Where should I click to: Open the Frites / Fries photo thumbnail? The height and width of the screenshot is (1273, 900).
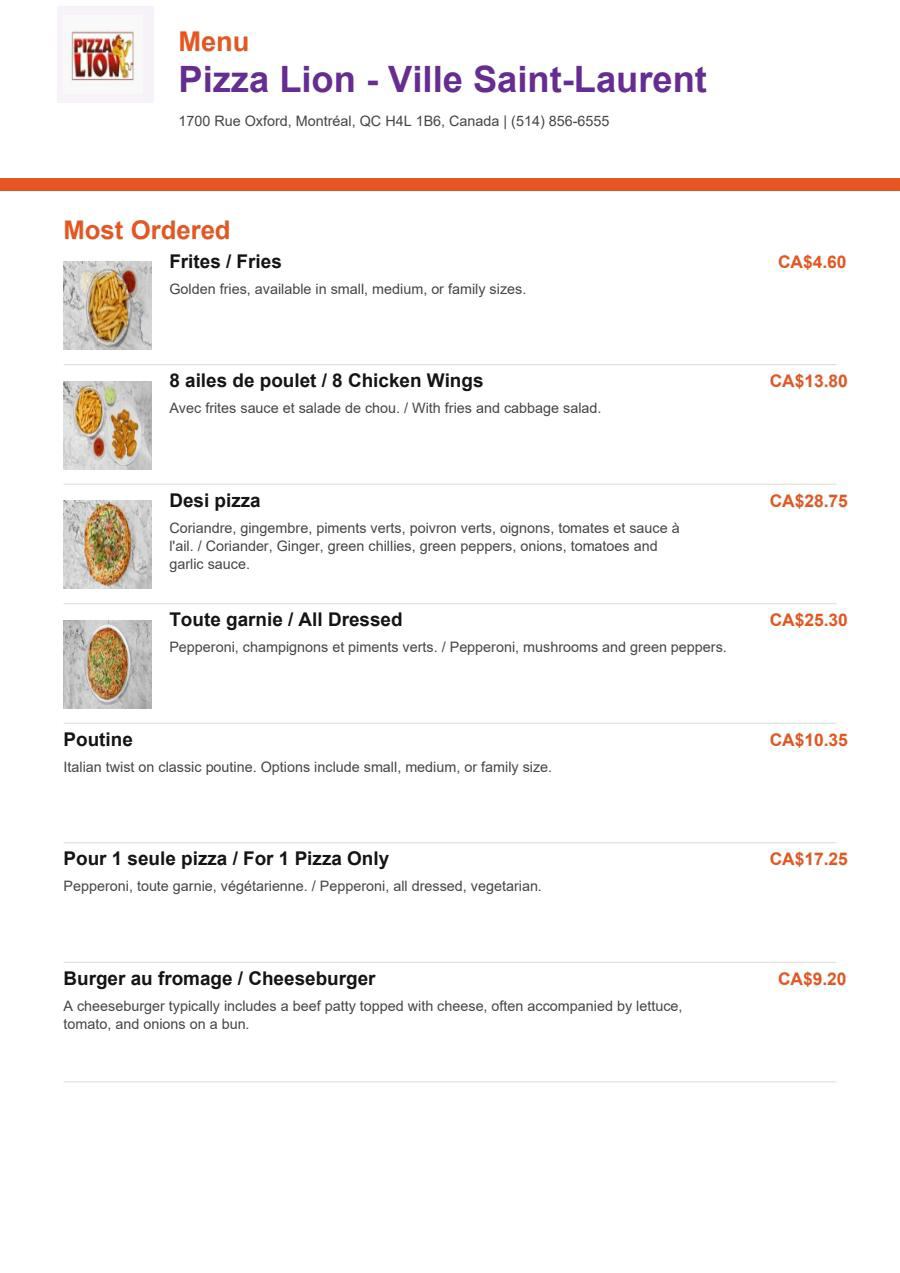[x=107, y=305]
